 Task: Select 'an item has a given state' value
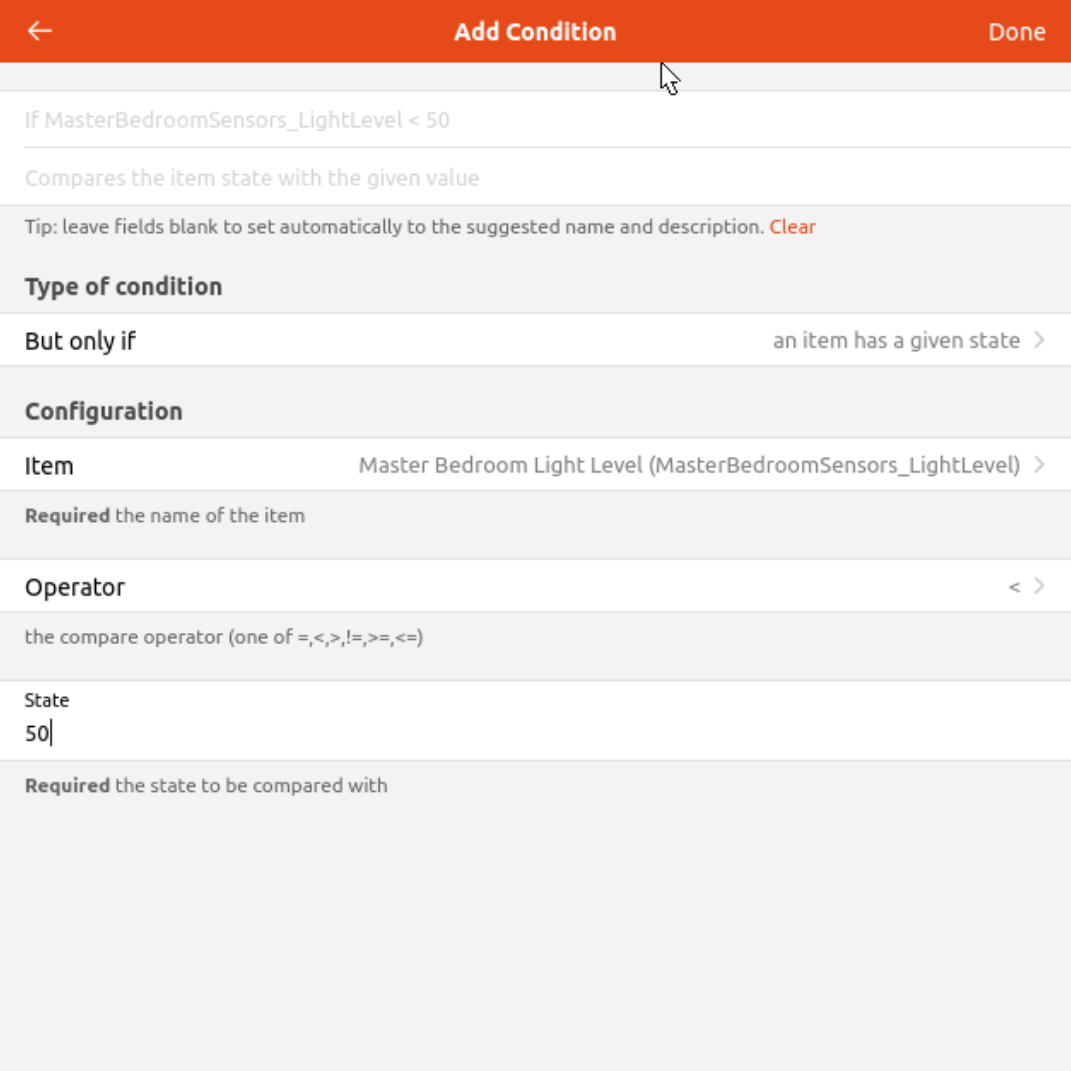tap(896, 341)
